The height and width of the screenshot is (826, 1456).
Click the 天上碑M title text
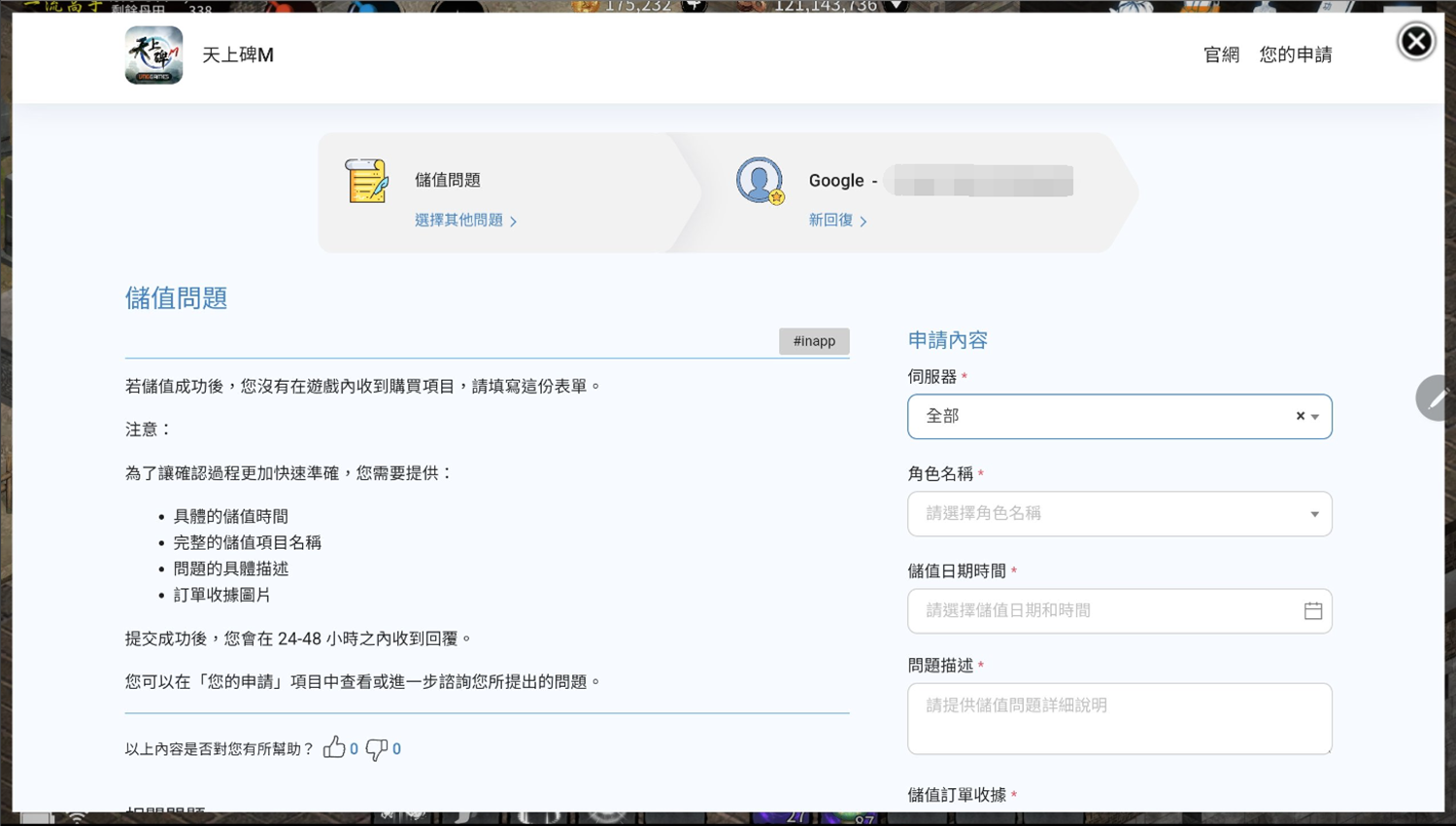[x=238, y=55]
